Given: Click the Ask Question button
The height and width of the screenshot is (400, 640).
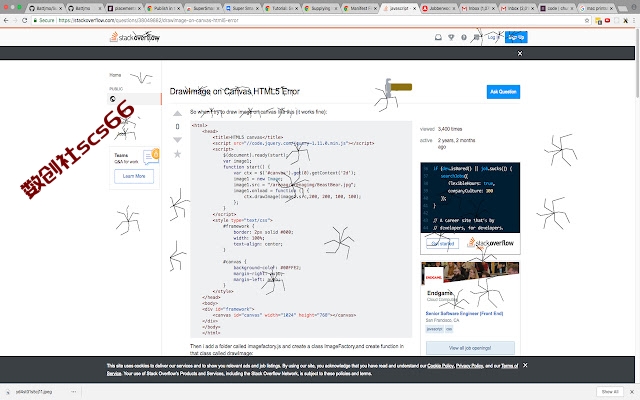Looking at the screenshot, I should pos(503,92).
